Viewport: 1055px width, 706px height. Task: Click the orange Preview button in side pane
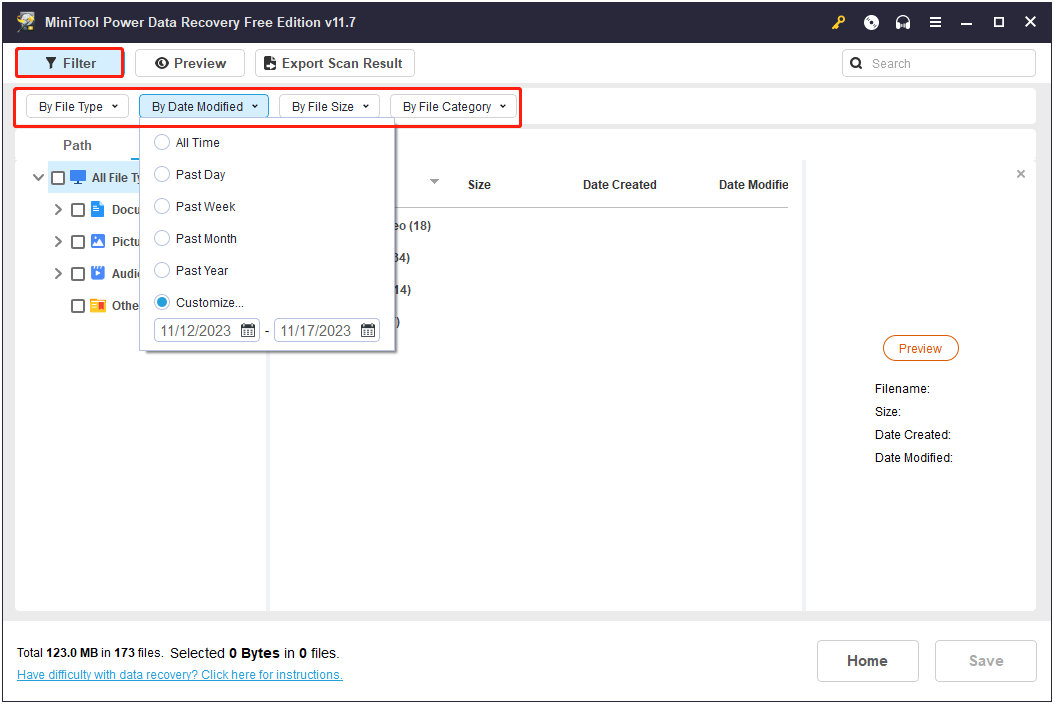click(920, 349)
